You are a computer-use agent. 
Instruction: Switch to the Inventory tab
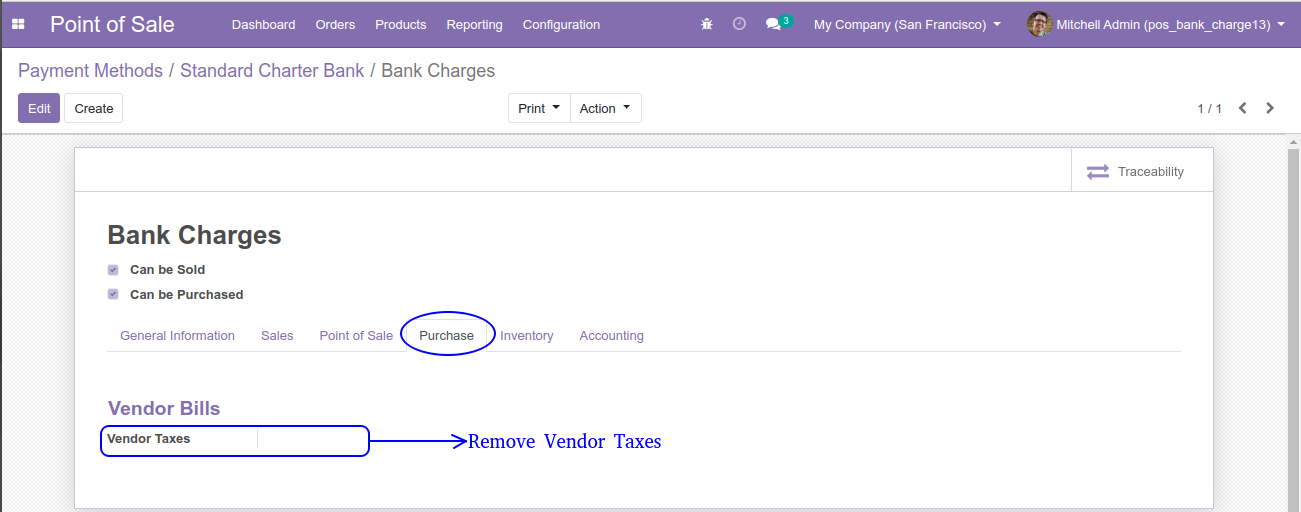(527, 336)
